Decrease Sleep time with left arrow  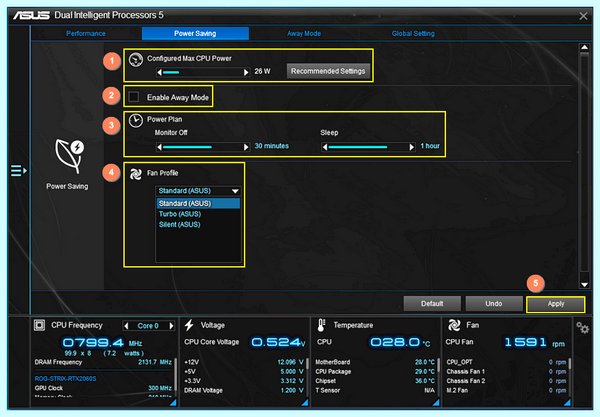pos(324,147)
